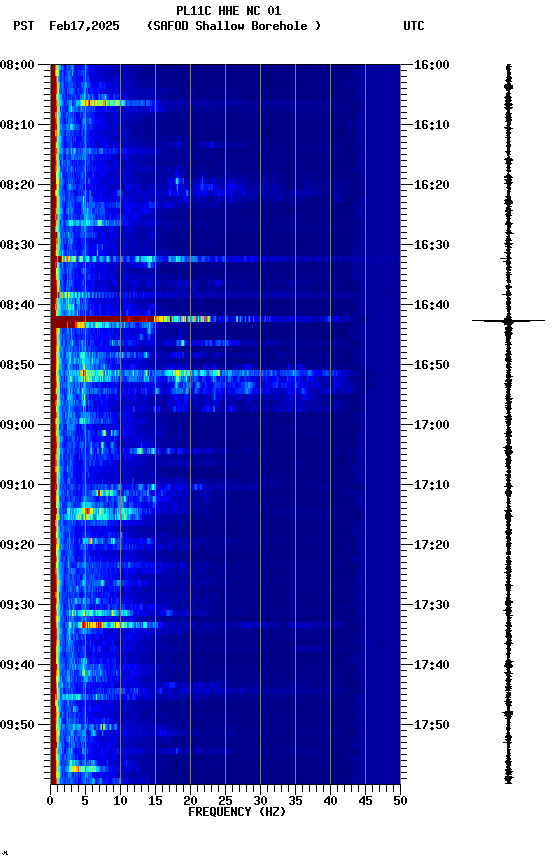The height and width of the screenshot is (864, 552).
Task: Click the '20' frequency axis label
Action: point(190,801)
